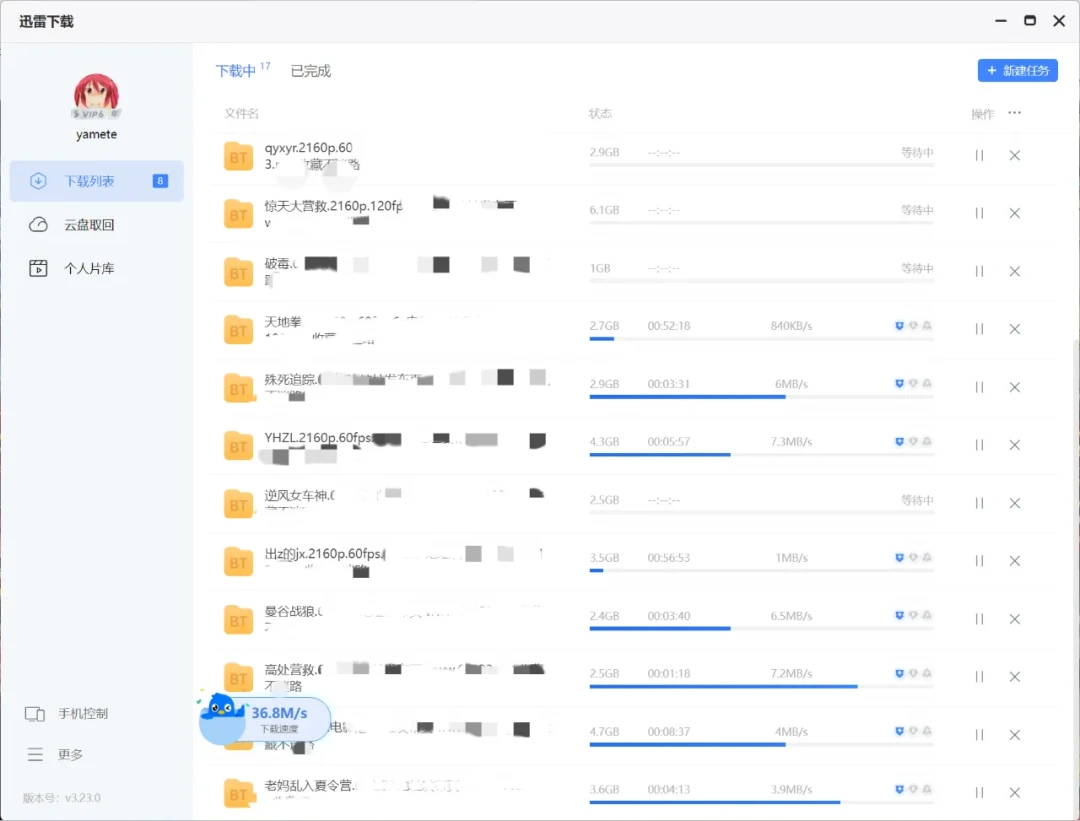Click the BT folder icon of 曼谷战狼
The width and height of the screenshot is (1080, 821).
coord(238,620)
